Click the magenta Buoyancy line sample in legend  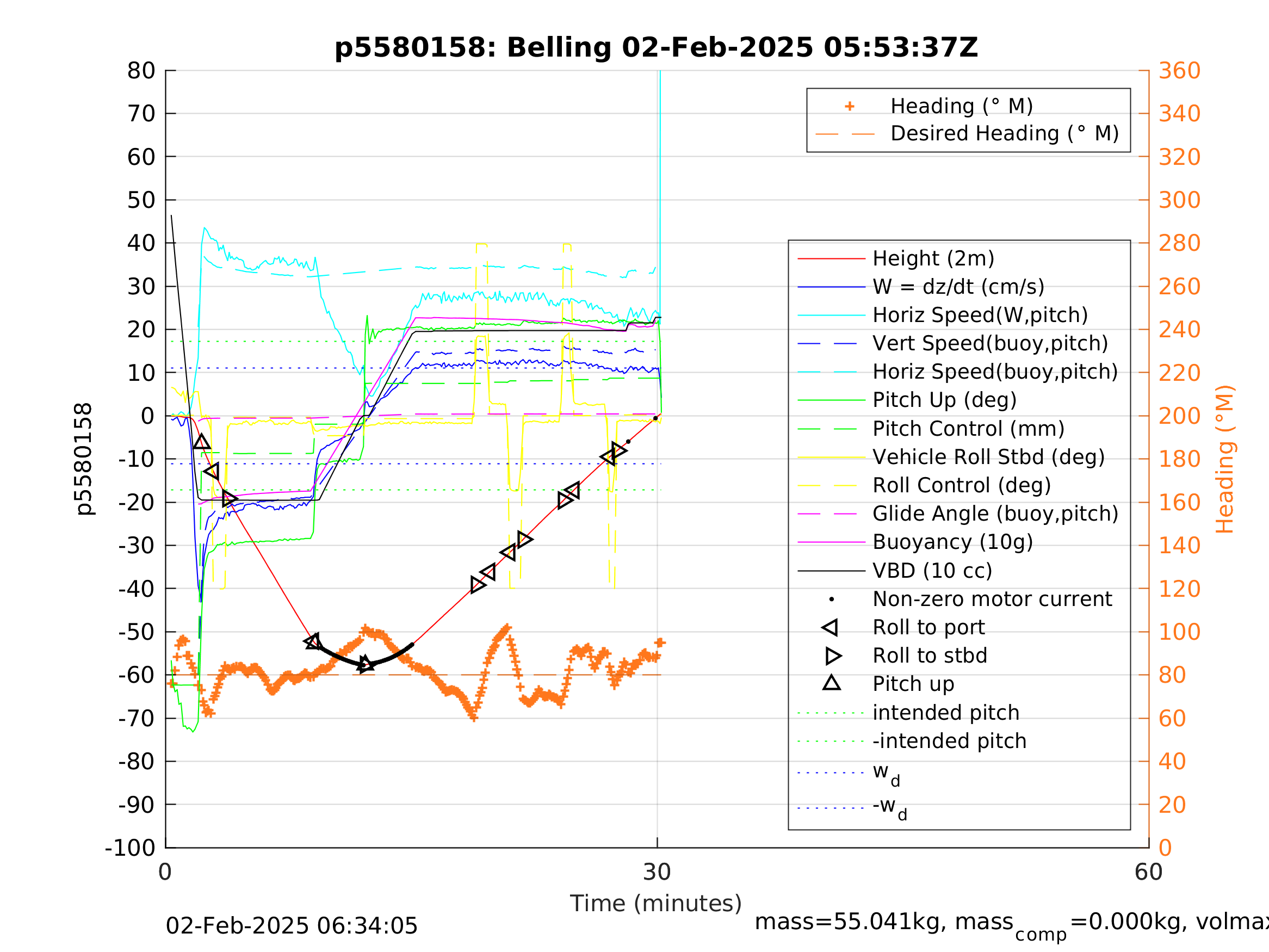831,542
